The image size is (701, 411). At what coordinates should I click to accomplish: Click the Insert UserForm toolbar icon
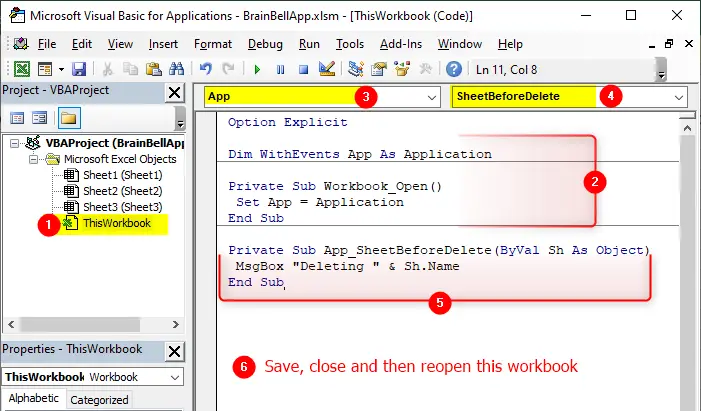pyautogui.click(x=45, y=69)
